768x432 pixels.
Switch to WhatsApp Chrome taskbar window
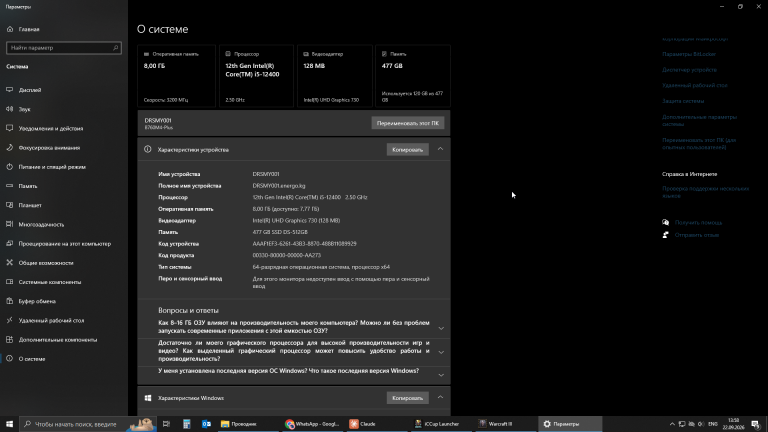click(x=313, y=424)
